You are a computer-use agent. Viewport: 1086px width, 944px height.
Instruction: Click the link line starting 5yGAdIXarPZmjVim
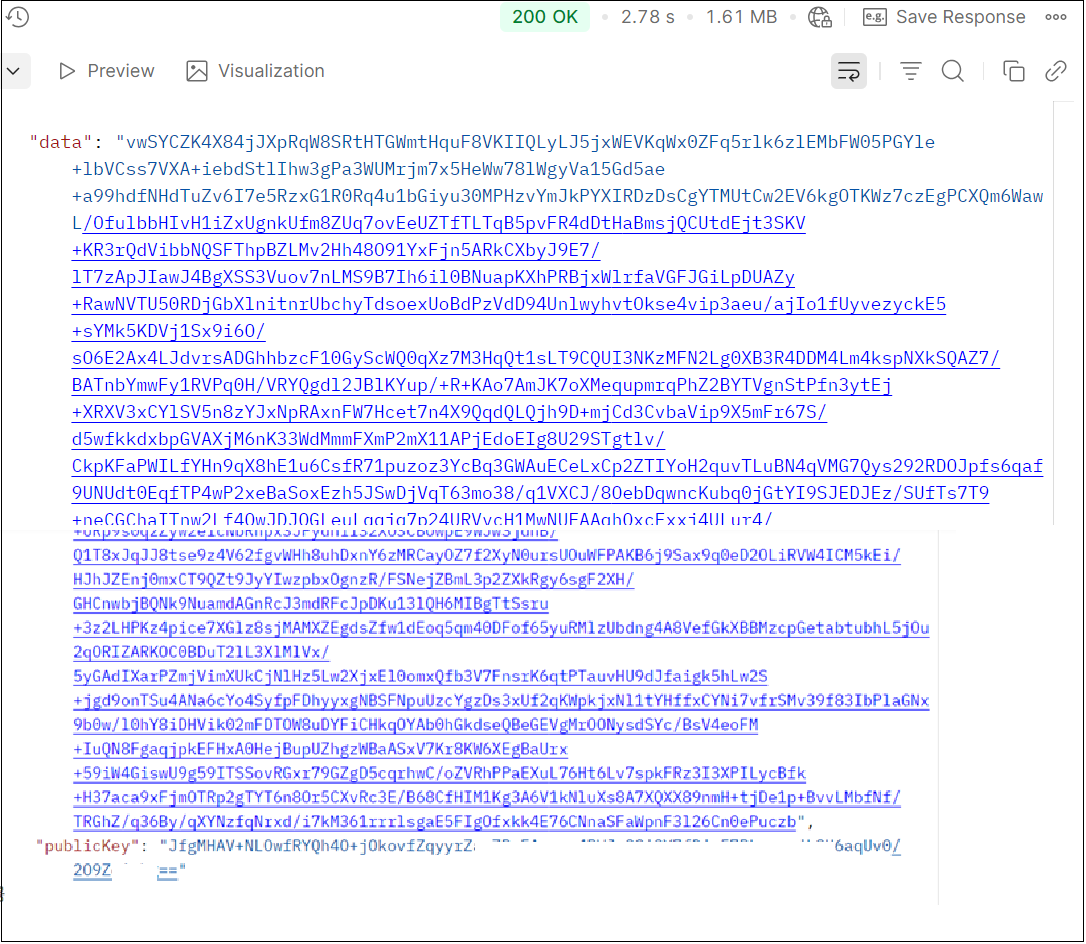pyautogui.click(x=420, y=677)
